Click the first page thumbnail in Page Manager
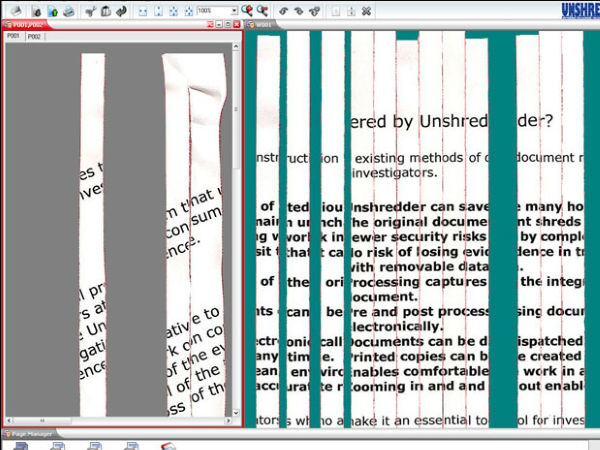600x450 pixels. pyautogui.click(x=22, y=446)
